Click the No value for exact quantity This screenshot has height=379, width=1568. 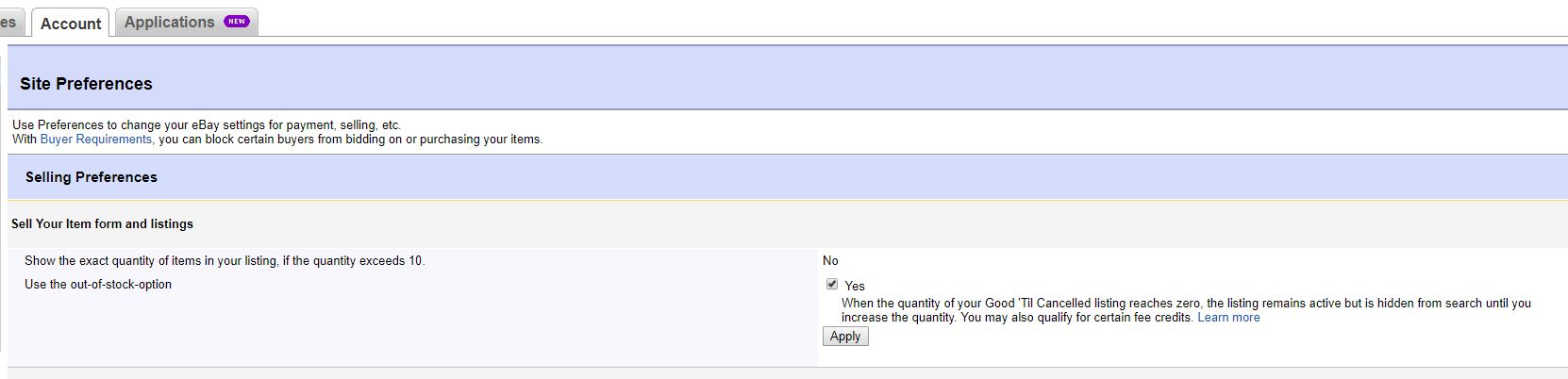tap(830, 261)
